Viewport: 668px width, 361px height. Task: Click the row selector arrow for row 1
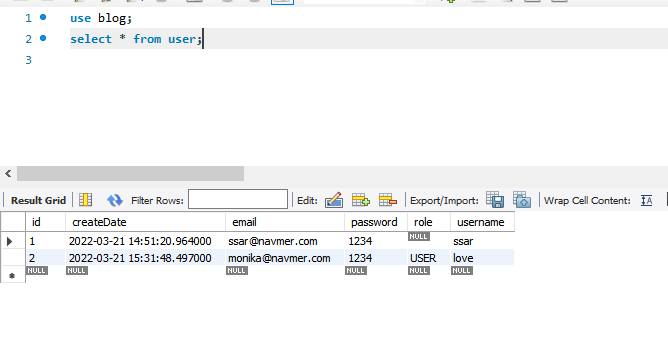(x=10, y=241)
